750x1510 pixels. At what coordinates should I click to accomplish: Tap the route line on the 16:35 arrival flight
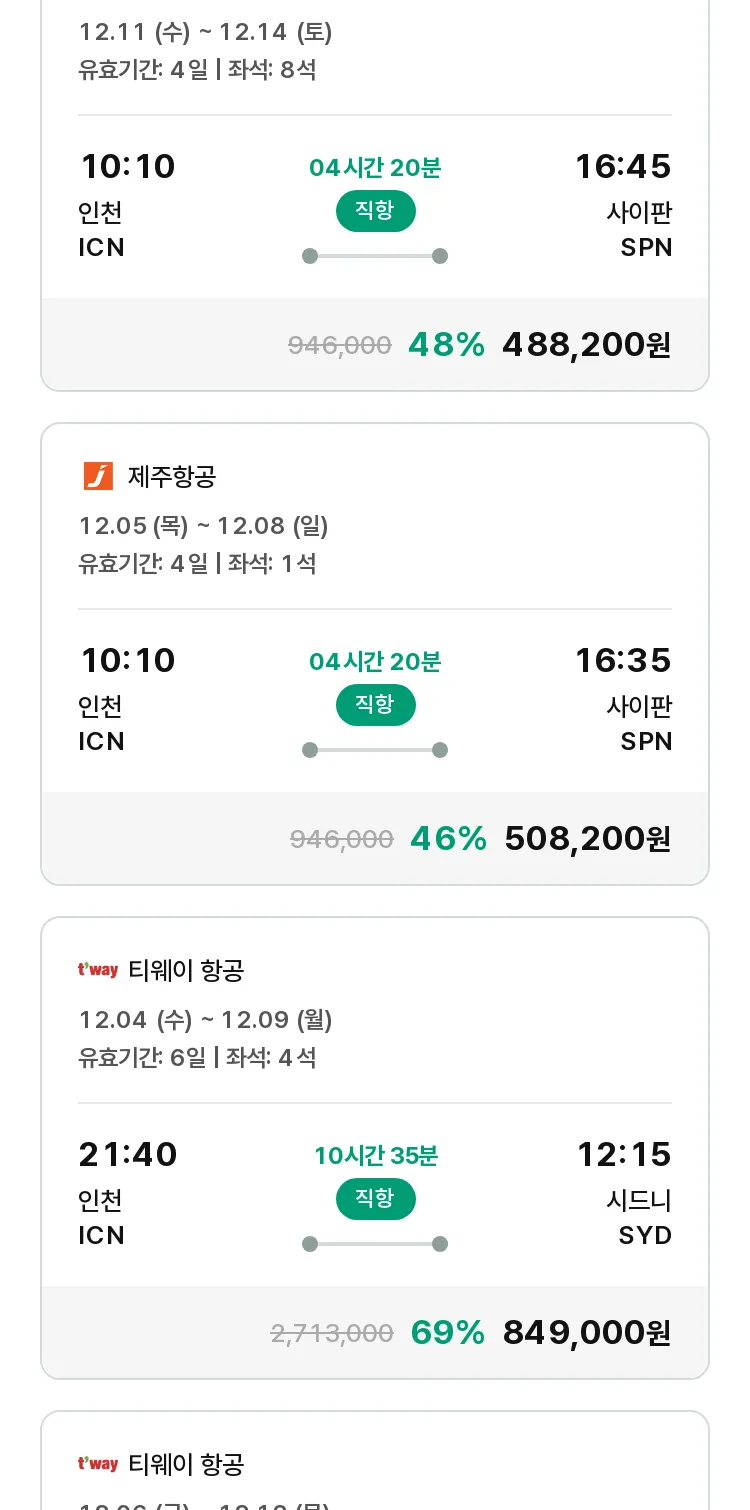pyautogui.click(x=375, y=750)
